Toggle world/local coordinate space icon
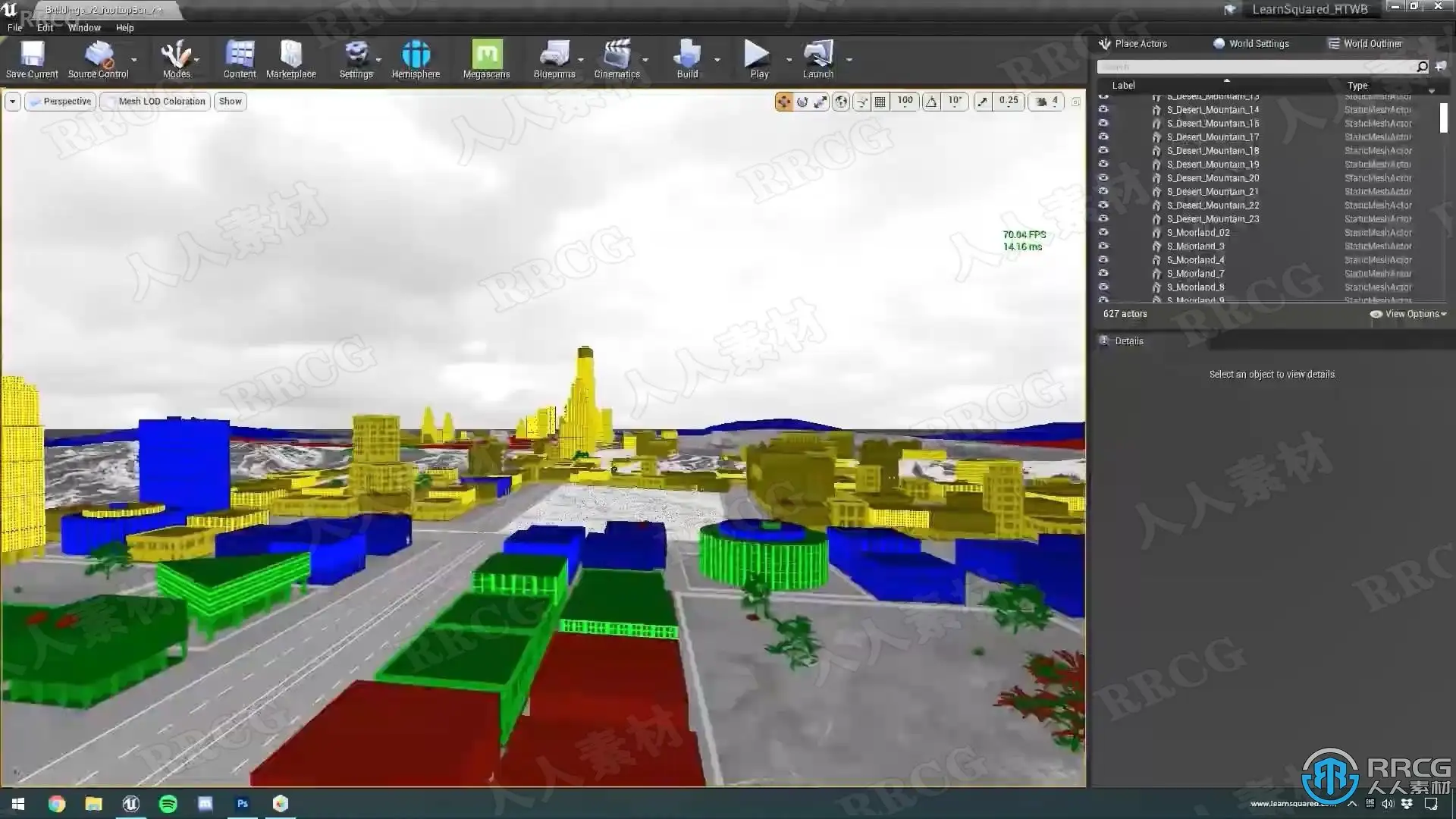Image resolution: width=1456 pixels, height=819 pixels. [841, 102]
